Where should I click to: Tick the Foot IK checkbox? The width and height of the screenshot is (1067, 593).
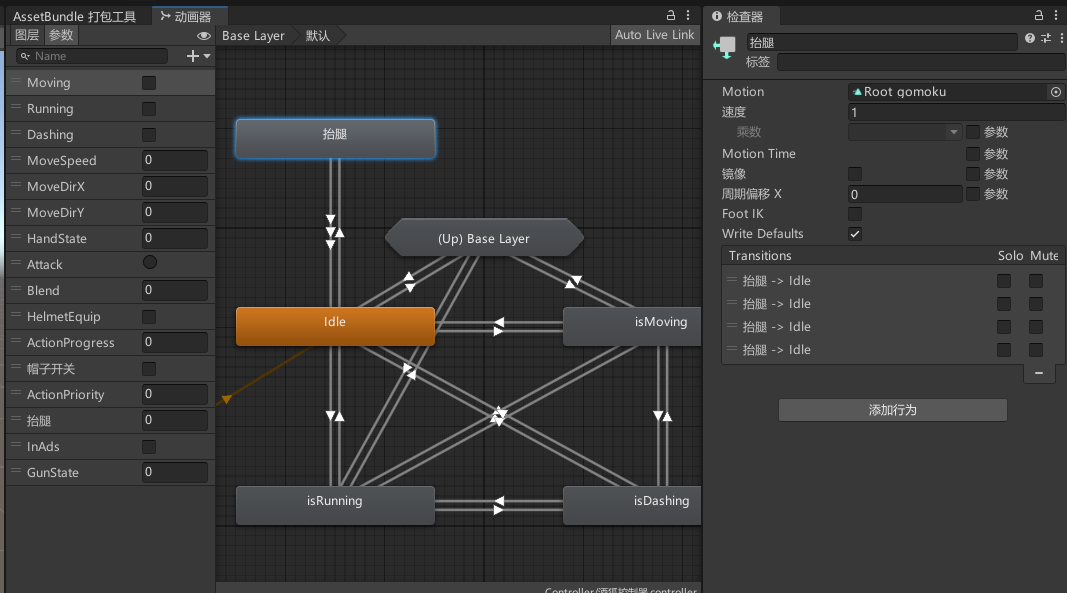click(x=855, y=214)
